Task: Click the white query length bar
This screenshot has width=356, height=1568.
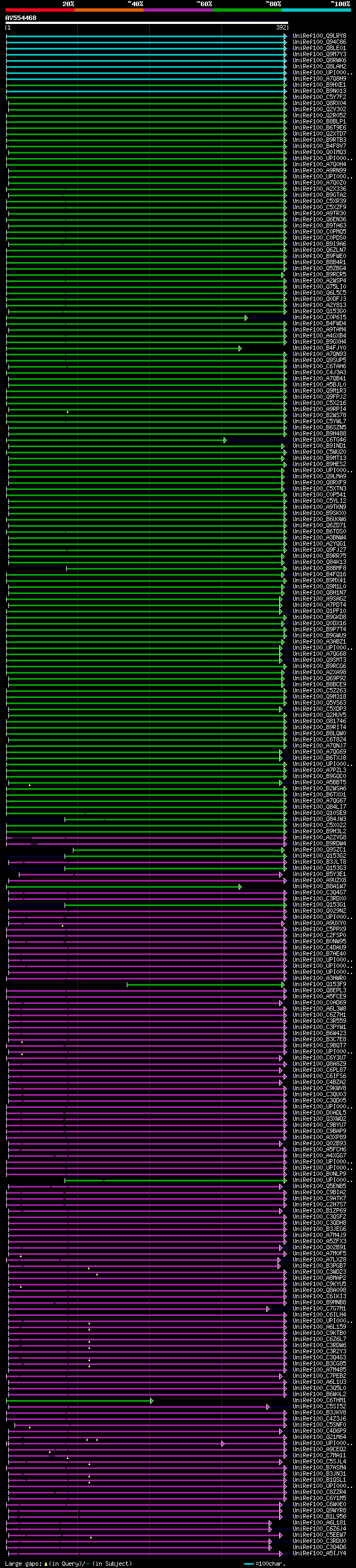Action: point(147,22)
